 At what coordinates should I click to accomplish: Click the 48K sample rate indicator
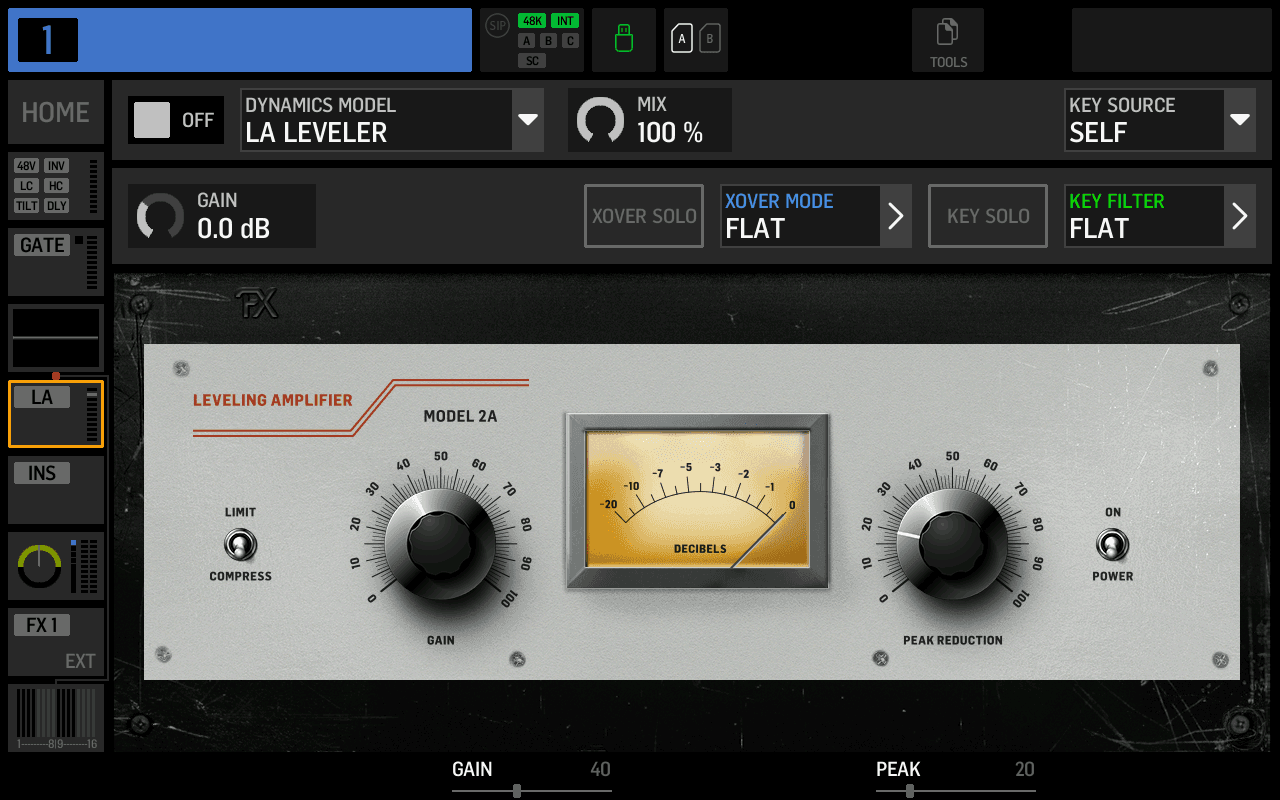click(532, 21)
